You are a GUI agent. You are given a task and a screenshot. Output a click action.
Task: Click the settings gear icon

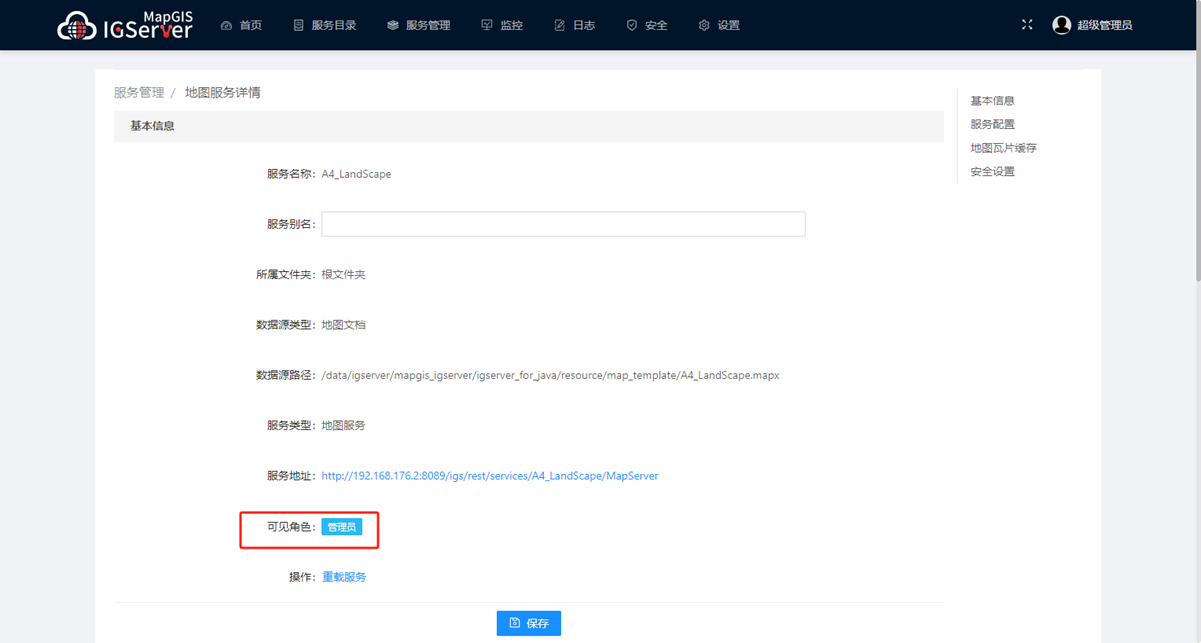pos(704,25)
